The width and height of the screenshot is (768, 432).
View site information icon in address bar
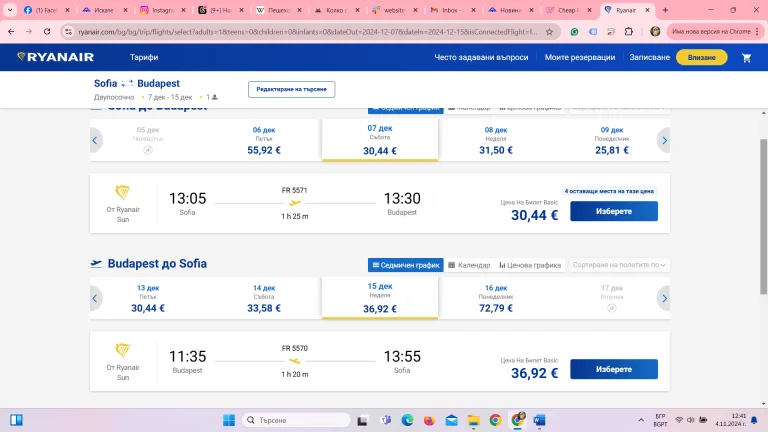coord(69,32)
